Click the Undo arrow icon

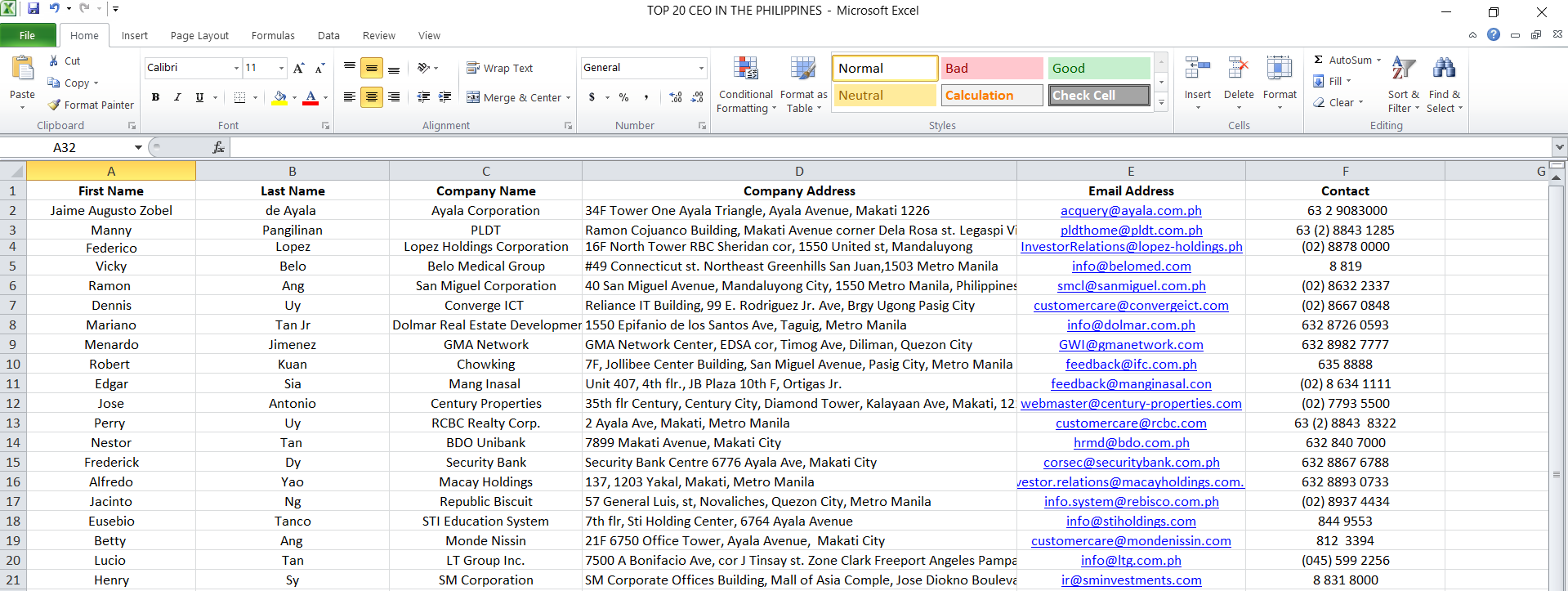(54, 9)
